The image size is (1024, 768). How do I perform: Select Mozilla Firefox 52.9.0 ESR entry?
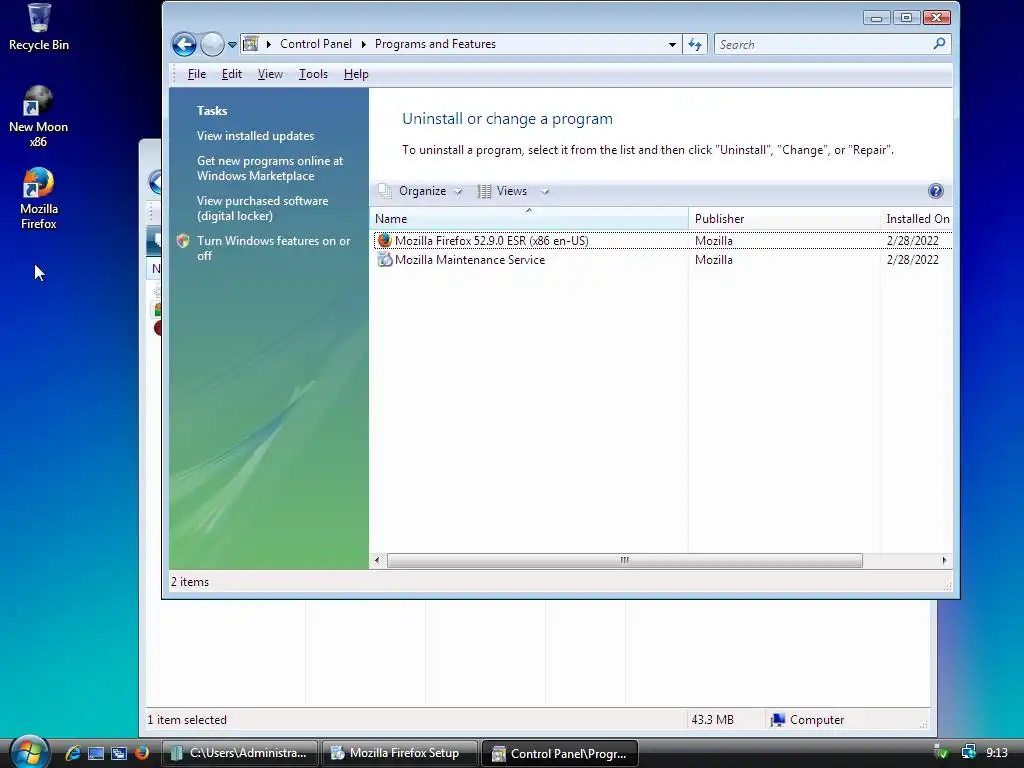663,240
